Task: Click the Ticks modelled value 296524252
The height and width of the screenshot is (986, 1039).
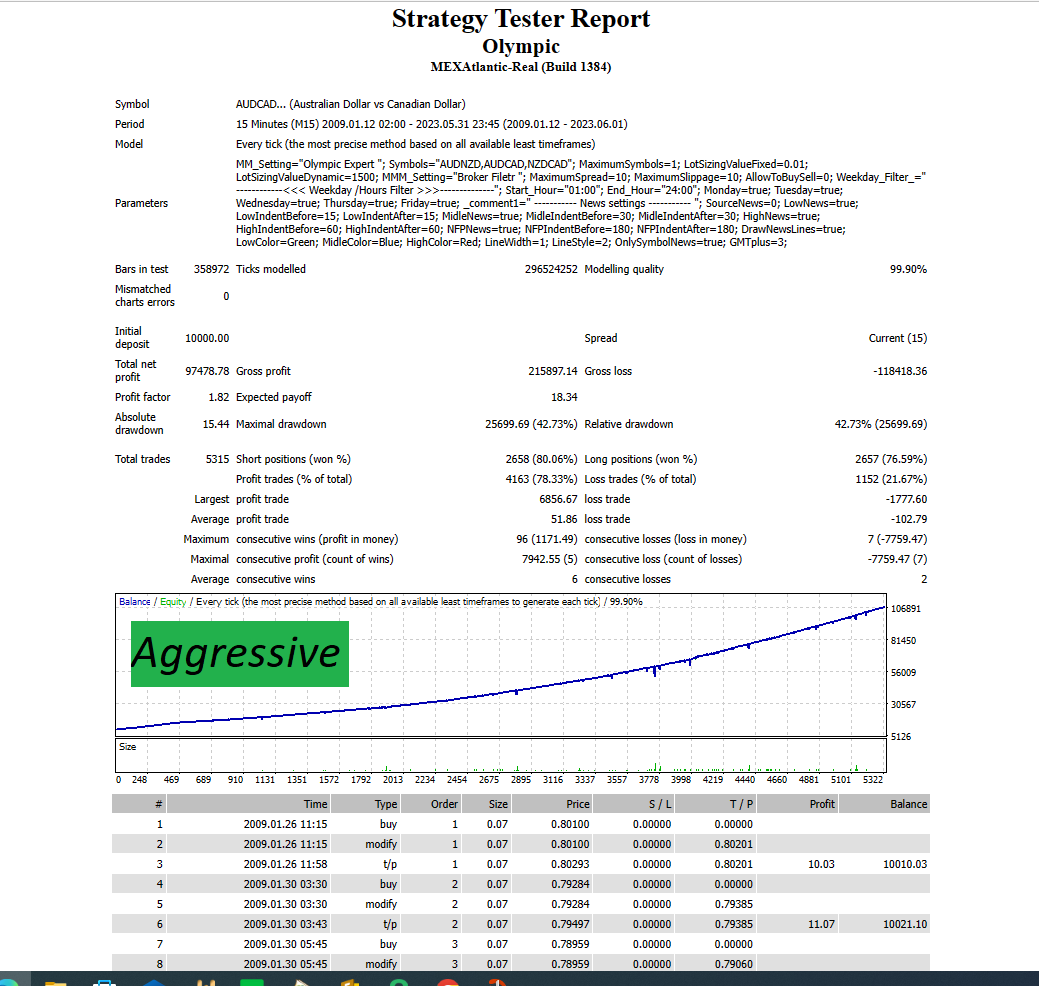Action: tap(551, 269)
